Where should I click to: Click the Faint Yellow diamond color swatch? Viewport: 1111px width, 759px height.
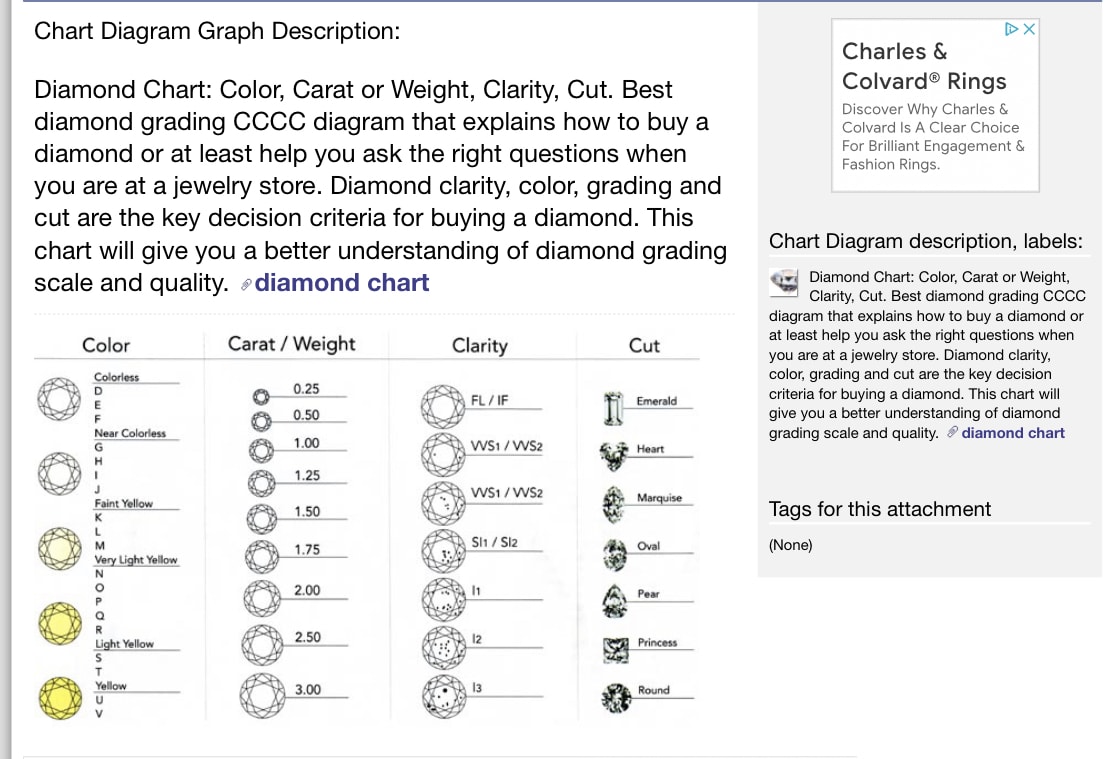[x=56, y=545]
